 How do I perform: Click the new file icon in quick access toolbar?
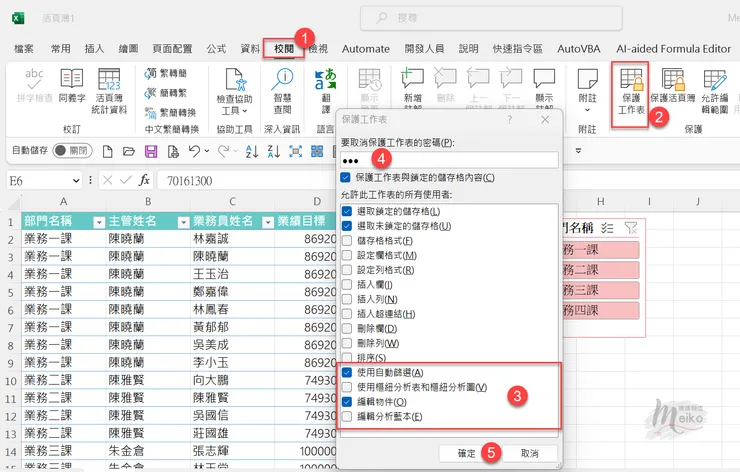pyautogui.click(x=108, y=152)
